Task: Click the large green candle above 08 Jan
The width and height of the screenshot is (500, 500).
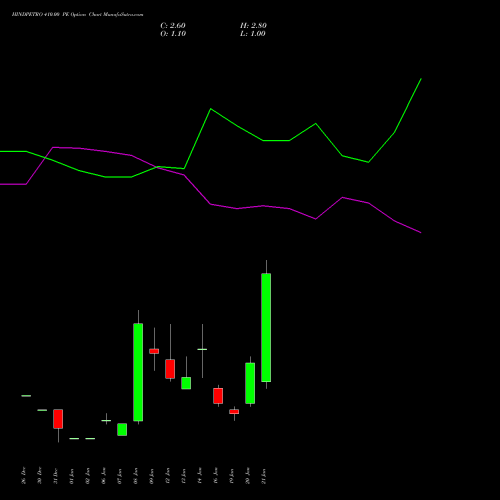Action: pyautogui.click(x=138, y=372)
